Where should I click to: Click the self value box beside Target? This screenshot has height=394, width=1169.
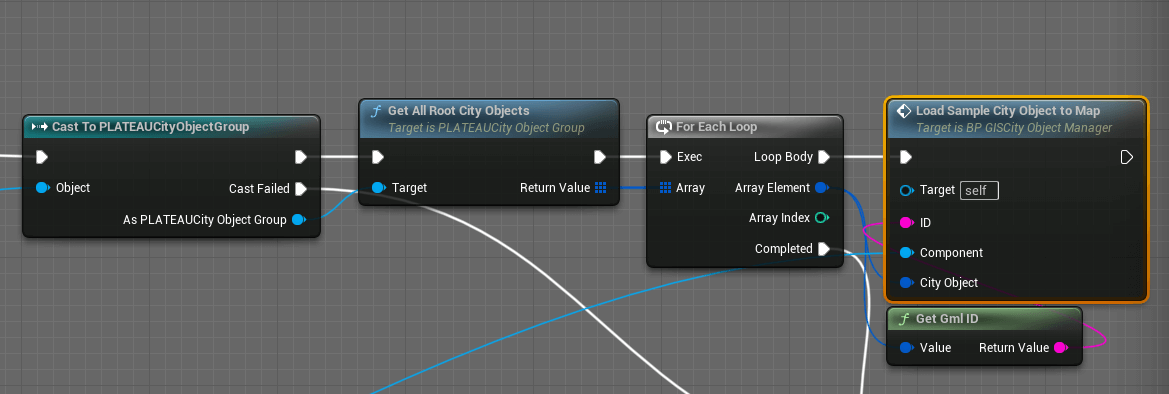point(979,190)
